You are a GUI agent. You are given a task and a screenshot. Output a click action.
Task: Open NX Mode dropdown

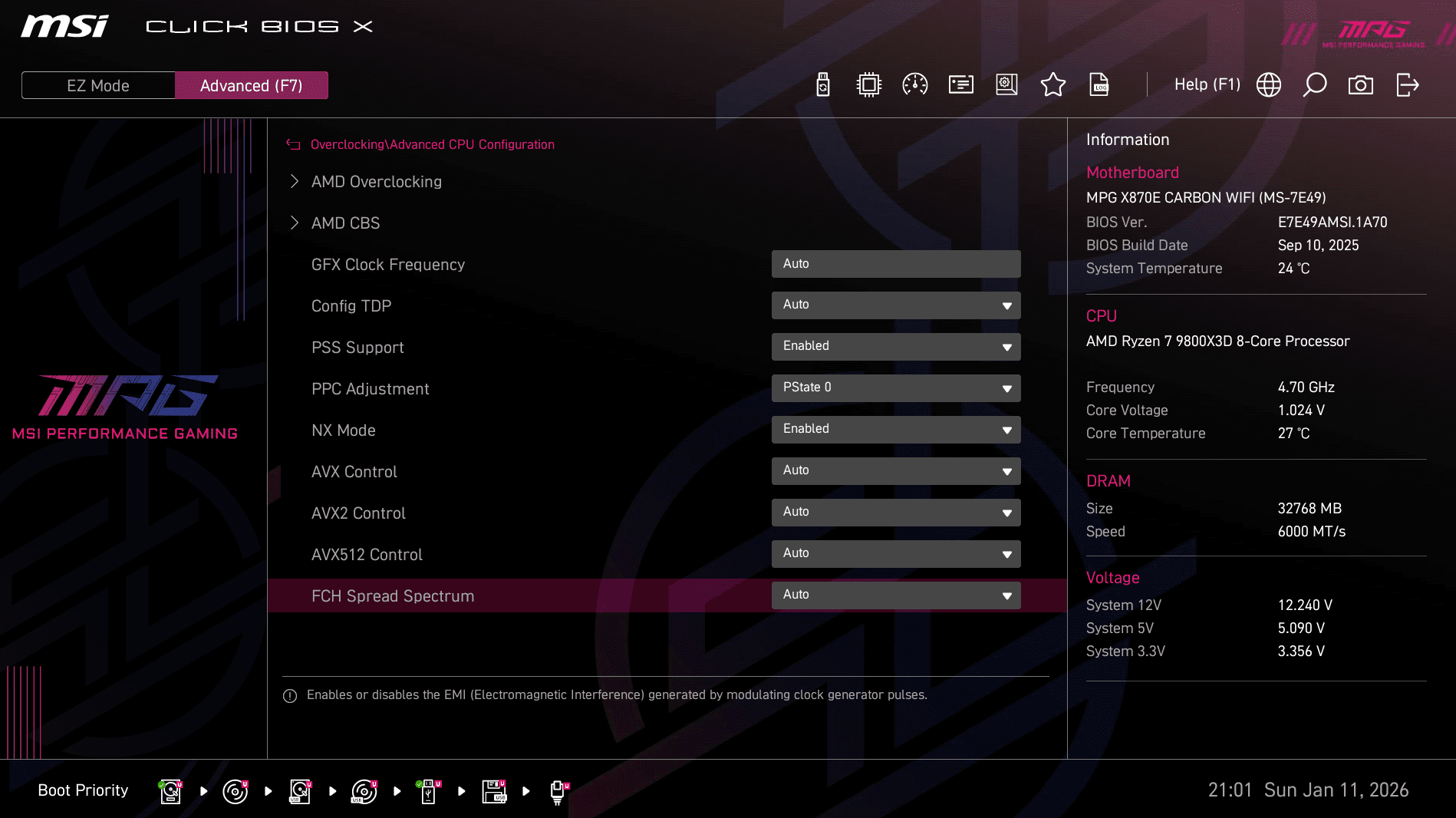(896, 430)
